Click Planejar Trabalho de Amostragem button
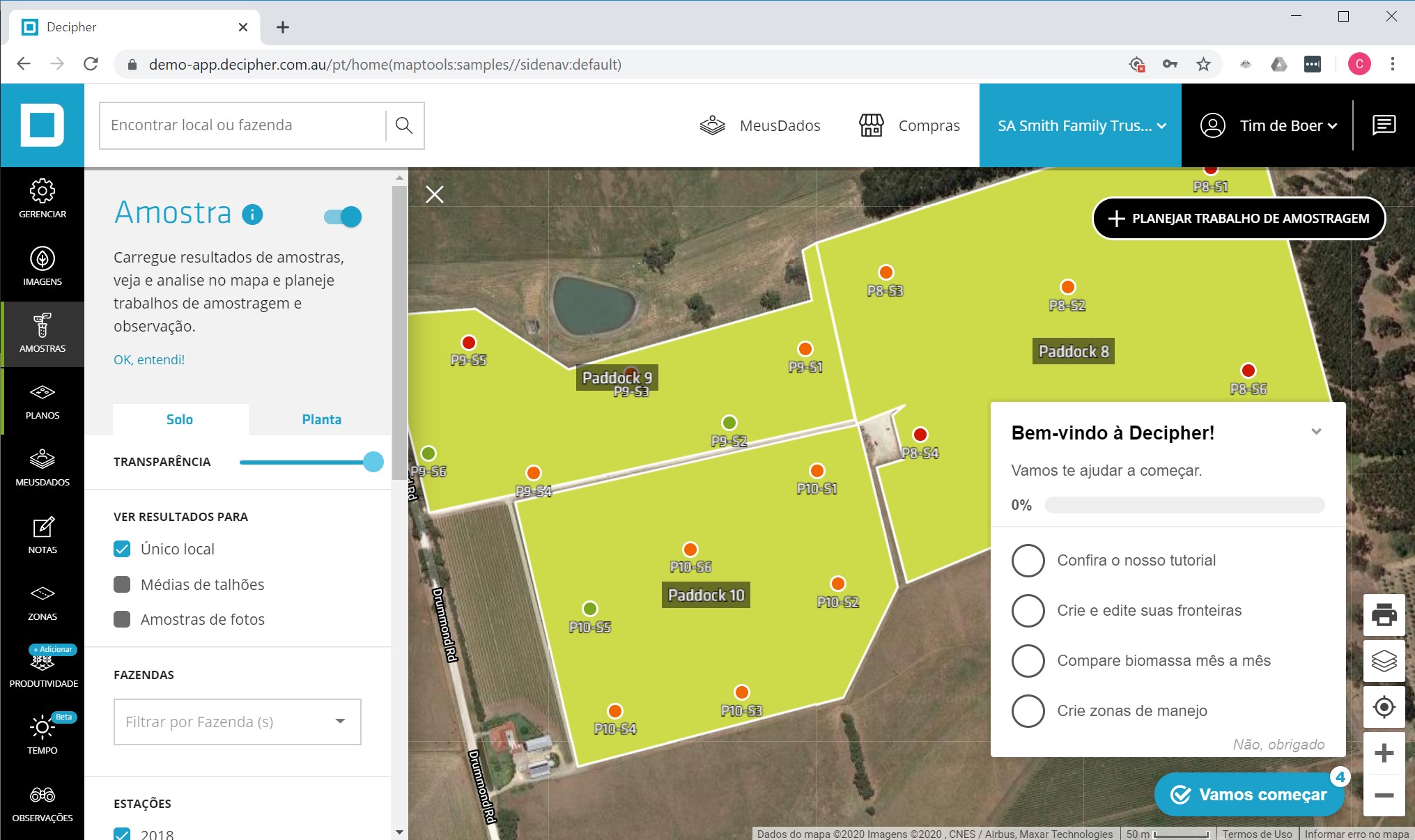The width and height of the screenshot is (1415, 840). 1238,218
